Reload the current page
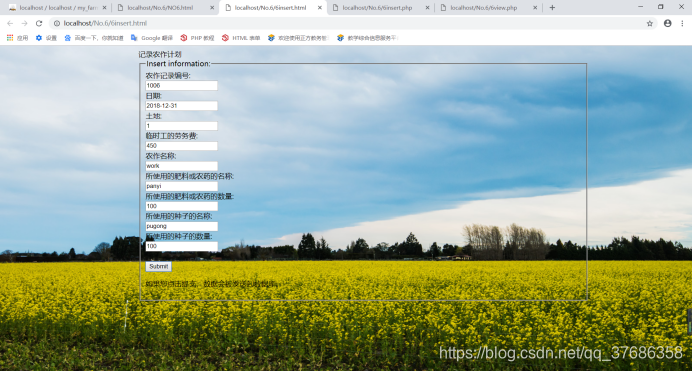Screen dimensions: 693x372 (39, 23)
